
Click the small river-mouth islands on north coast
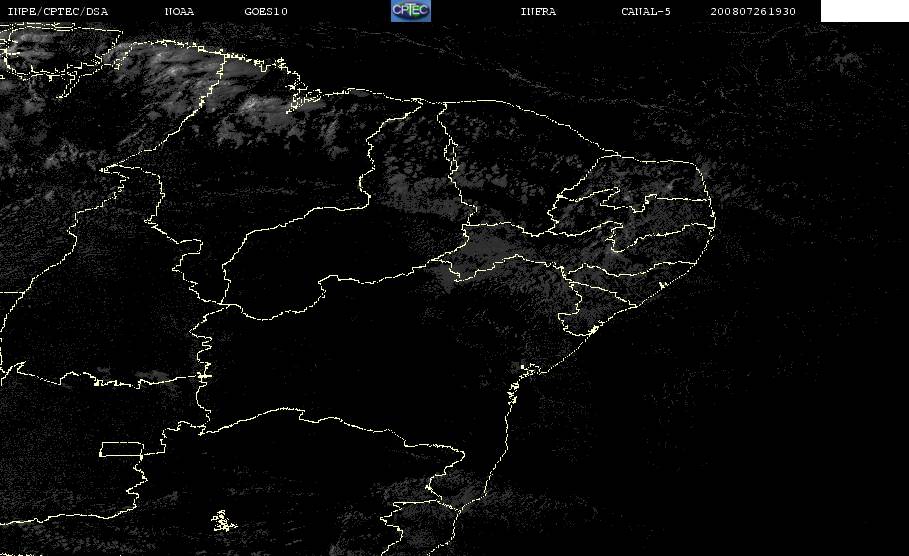click(x=302, y=97)
